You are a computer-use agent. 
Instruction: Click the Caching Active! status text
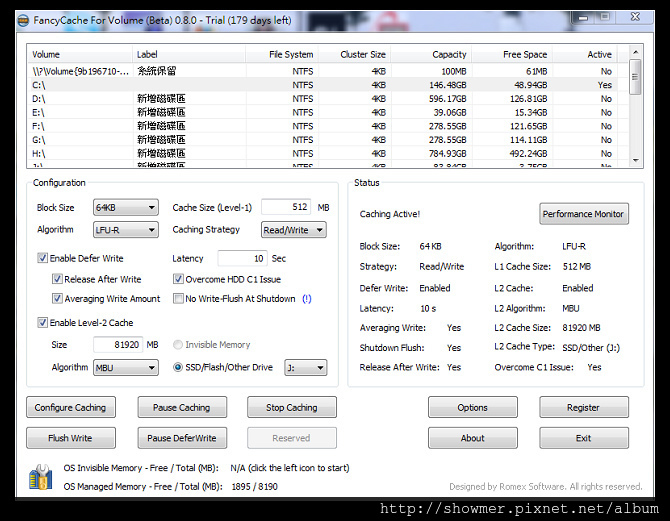[x=390, y=214]
